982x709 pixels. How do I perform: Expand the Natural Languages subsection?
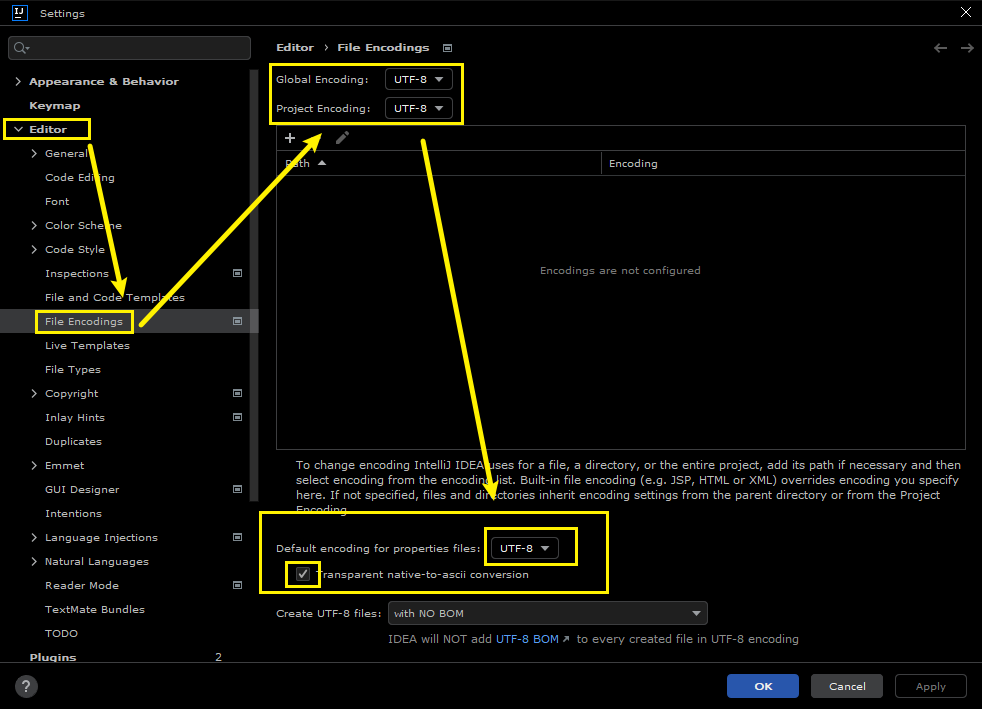34,561
